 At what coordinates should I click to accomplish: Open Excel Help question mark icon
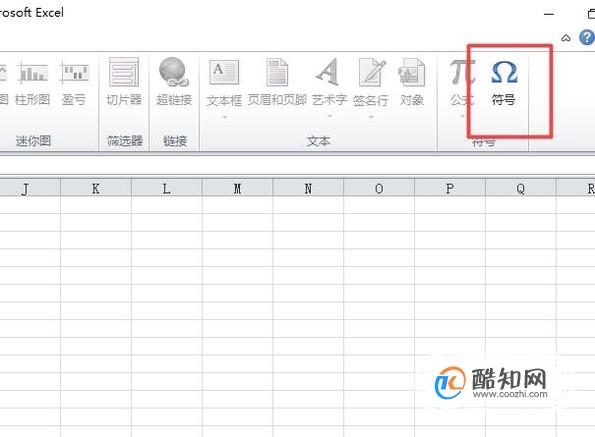click(x=587, y=38)
